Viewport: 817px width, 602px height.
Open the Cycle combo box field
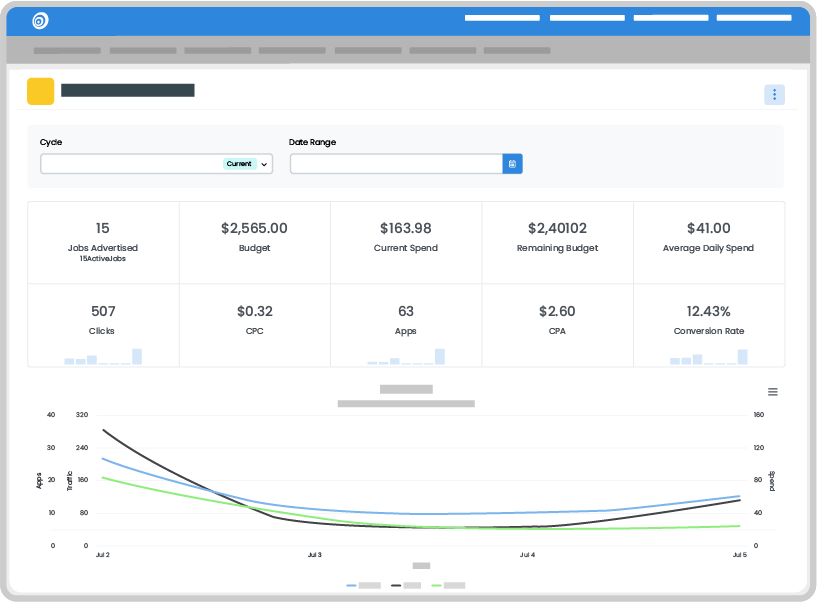tap(130, 164)
